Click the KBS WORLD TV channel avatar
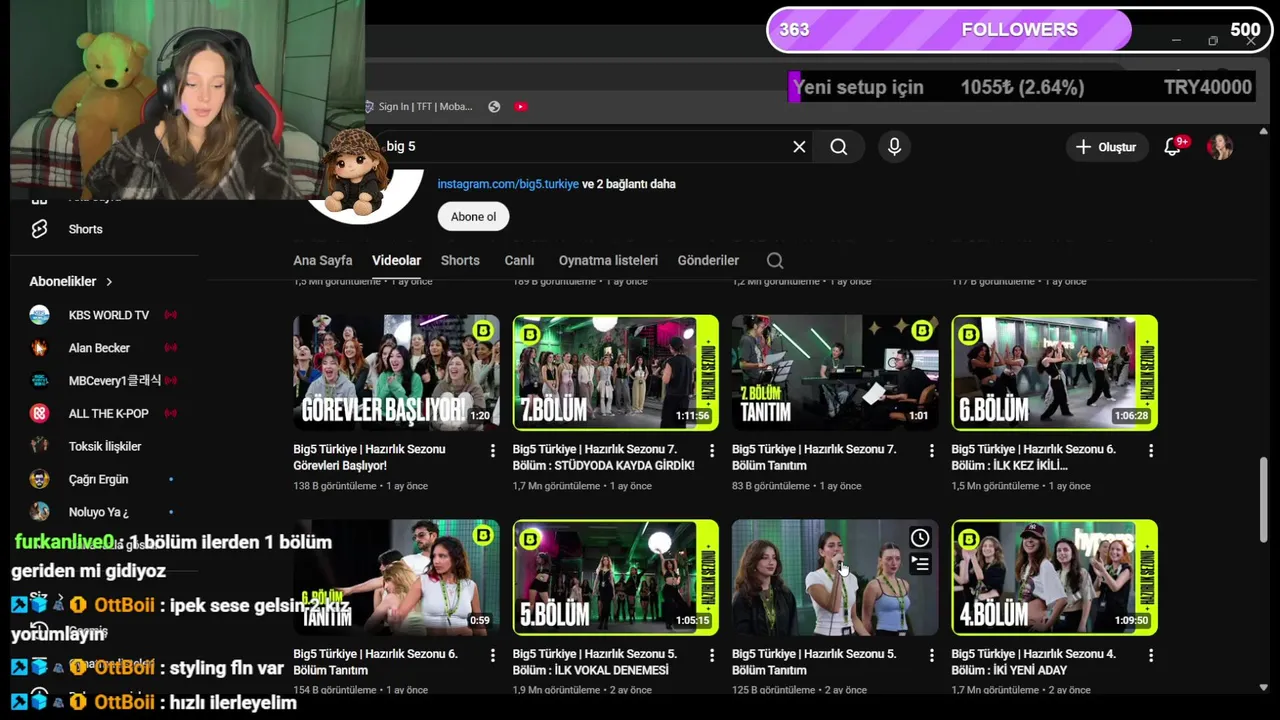This screenshot has height=720, width=1280. (39, 315)
